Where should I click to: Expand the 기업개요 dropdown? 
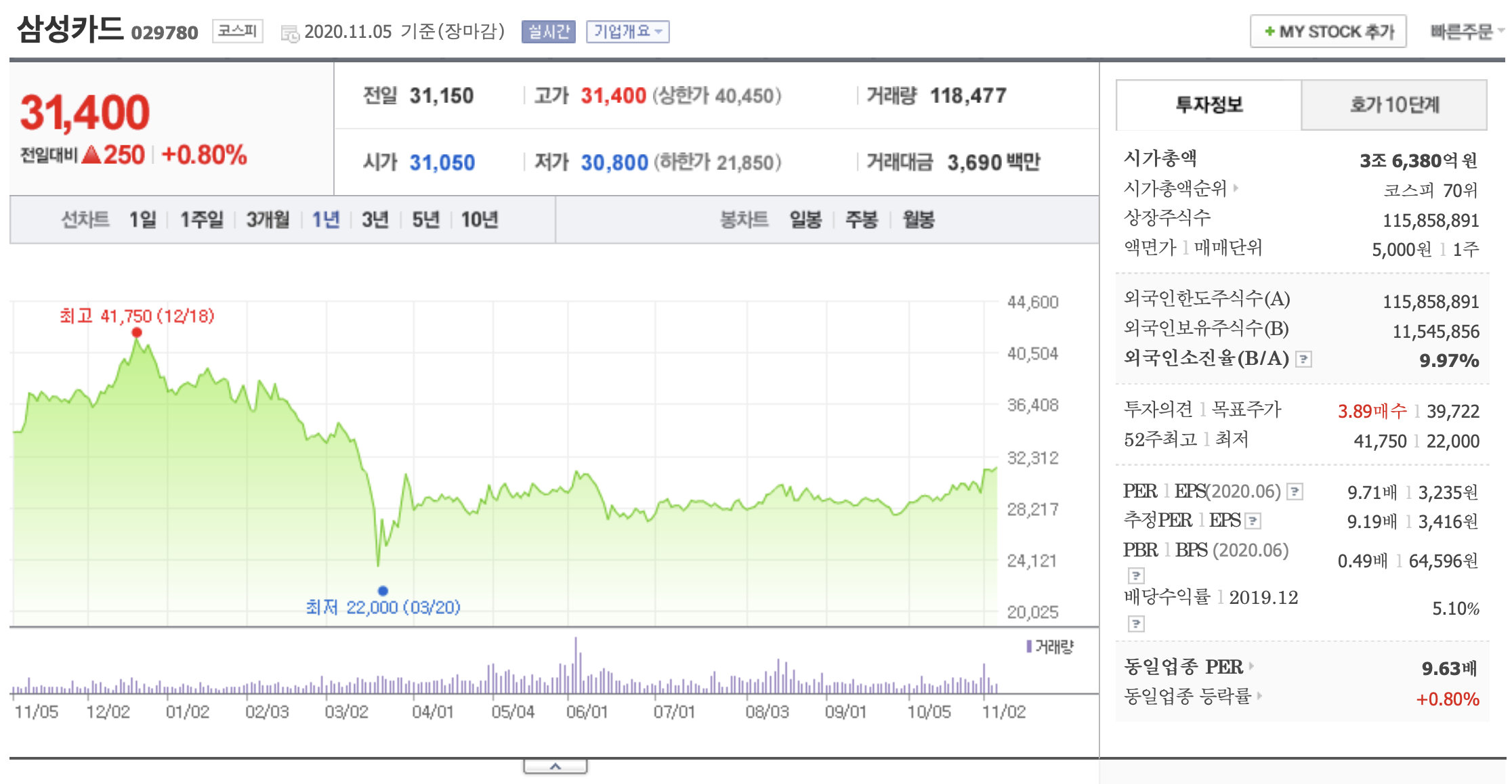[627, 32]
